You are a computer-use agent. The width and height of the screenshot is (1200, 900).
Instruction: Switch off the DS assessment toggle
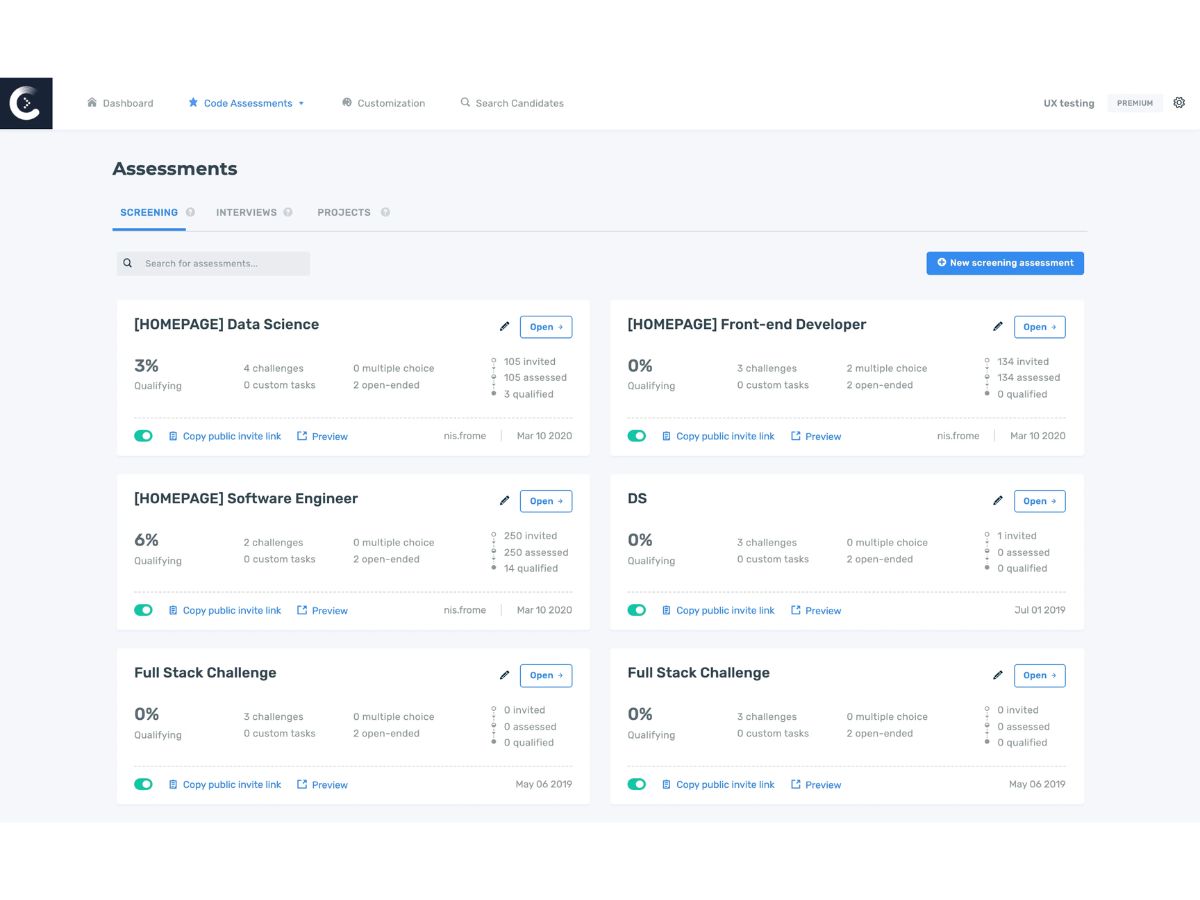(636, 610)
